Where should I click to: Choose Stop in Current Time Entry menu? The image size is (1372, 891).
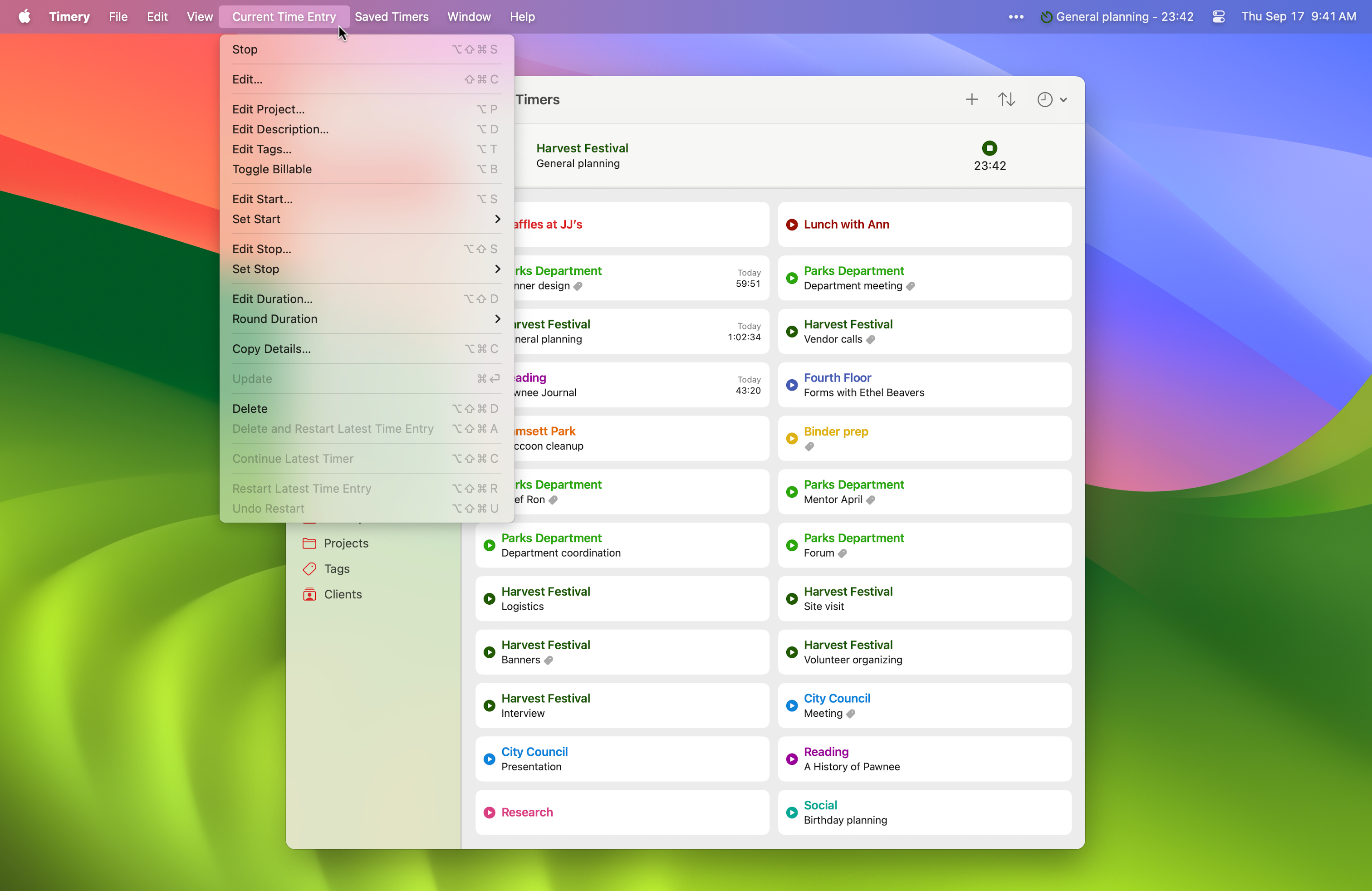pos(367,49)
